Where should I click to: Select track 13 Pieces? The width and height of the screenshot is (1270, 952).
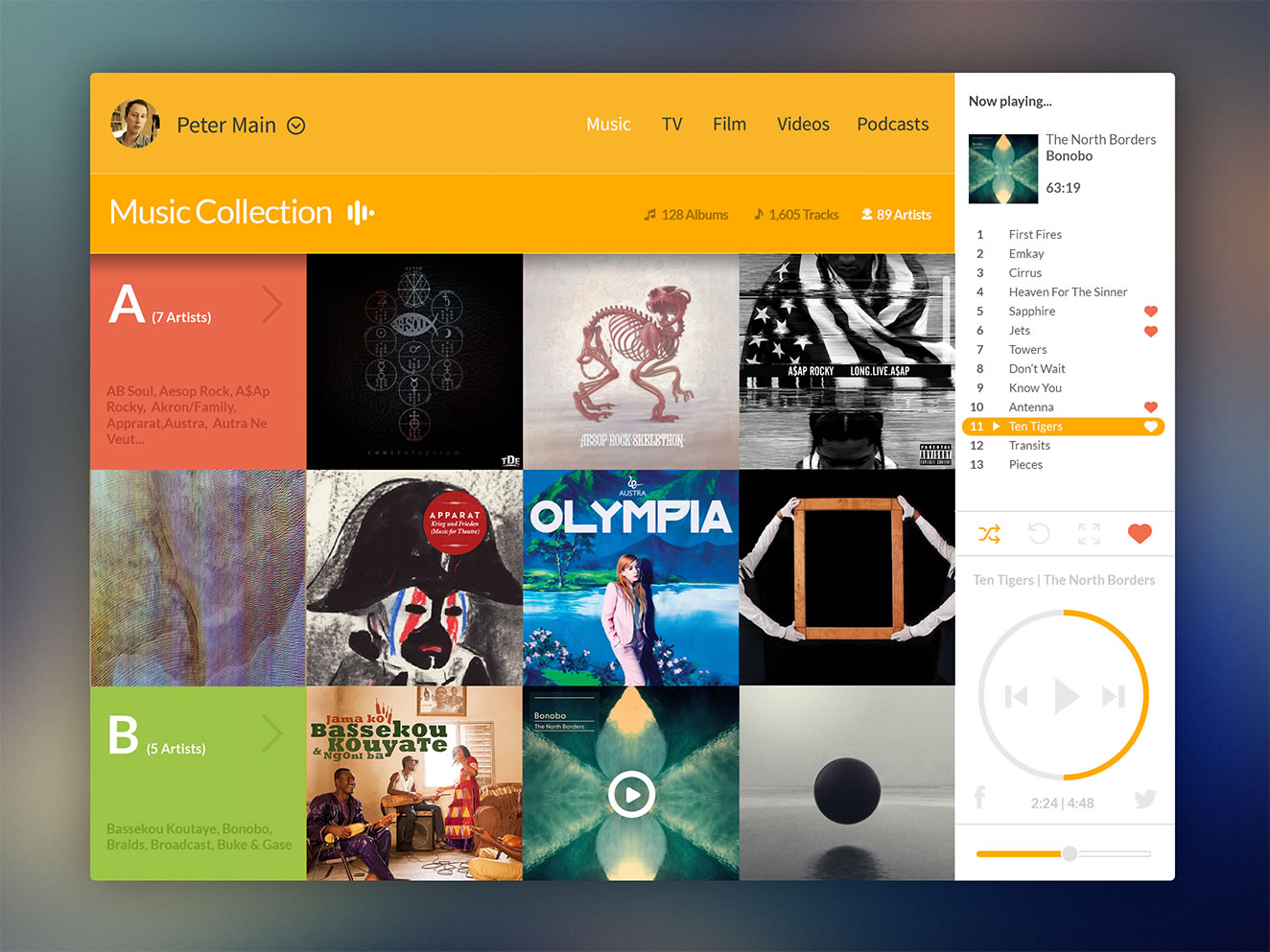[1063, 464]
